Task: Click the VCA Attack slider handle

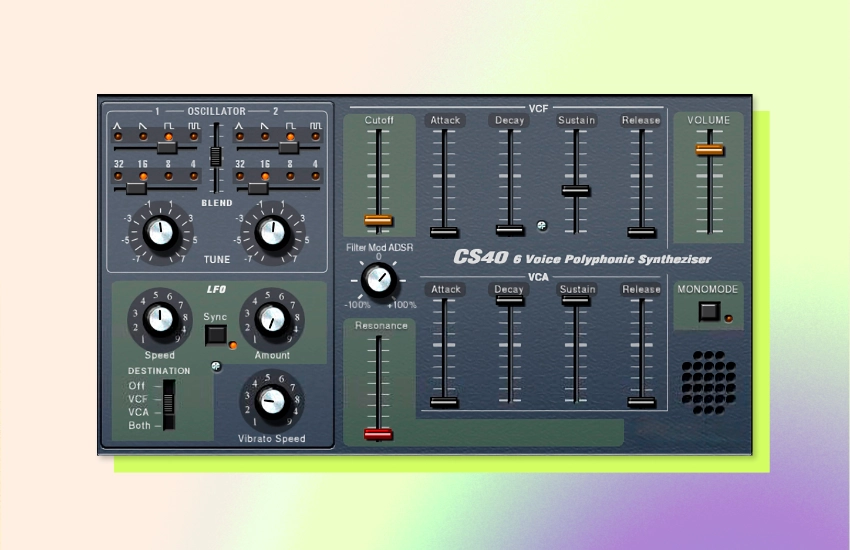Action: (x=445, y=402)
